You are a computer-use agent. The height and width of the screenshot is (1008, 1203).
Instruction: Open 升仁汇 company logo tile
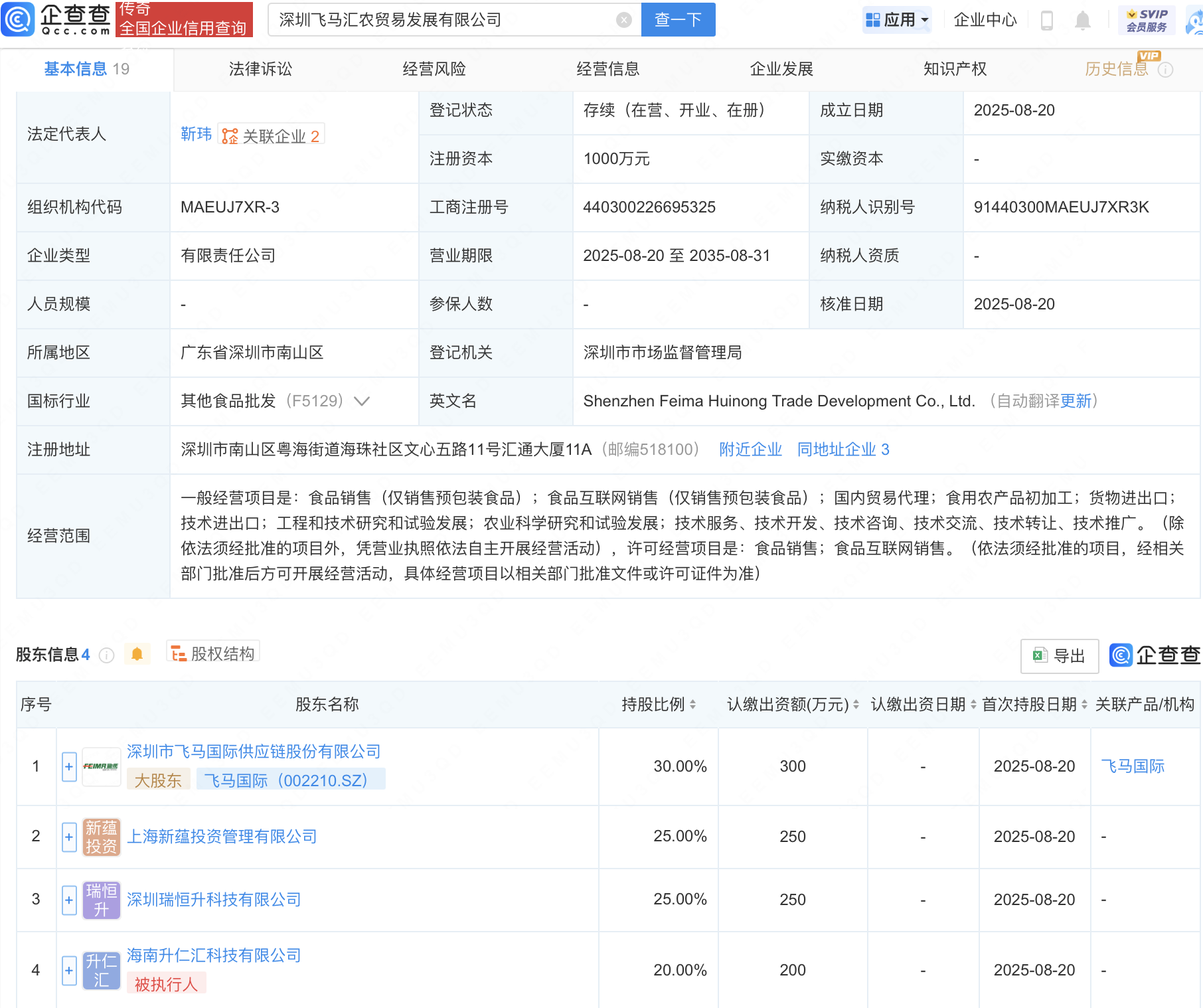click(101, 970)
